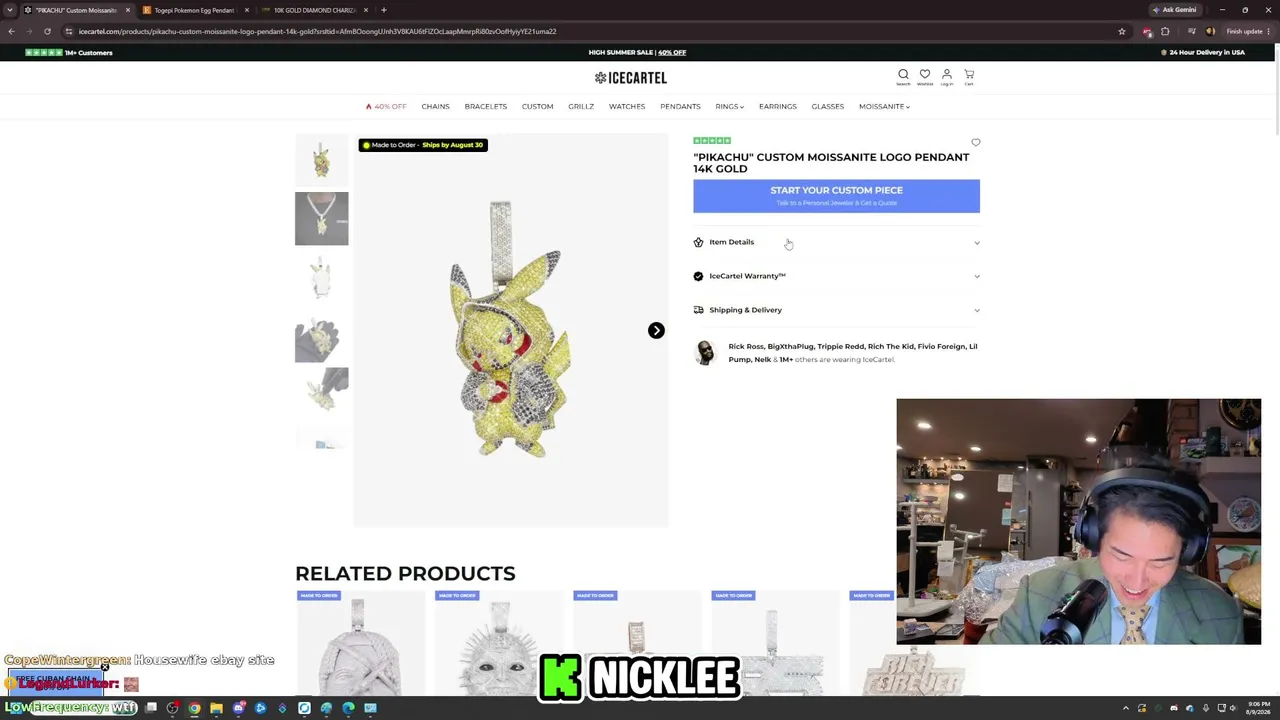
Task: Open the second related product with spiked face
Action: (x=498, y=642)
